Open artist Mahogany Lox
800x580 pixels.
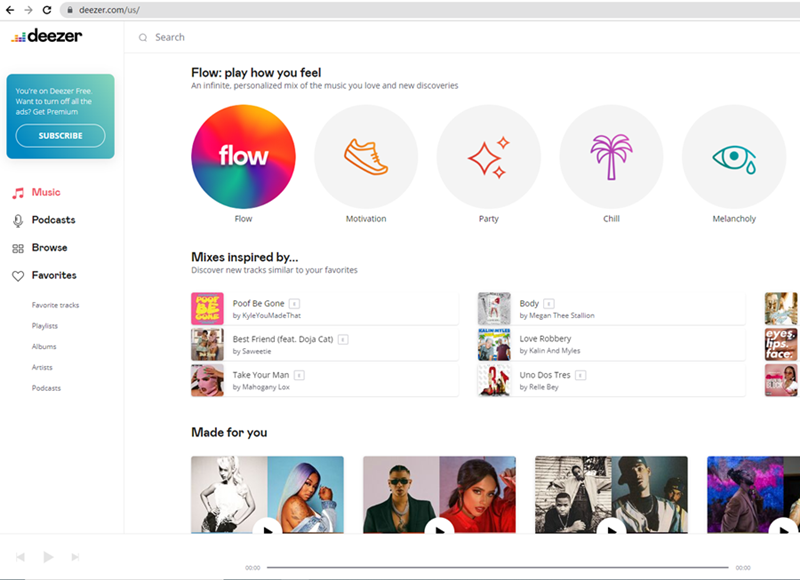(x=266, y=387)
